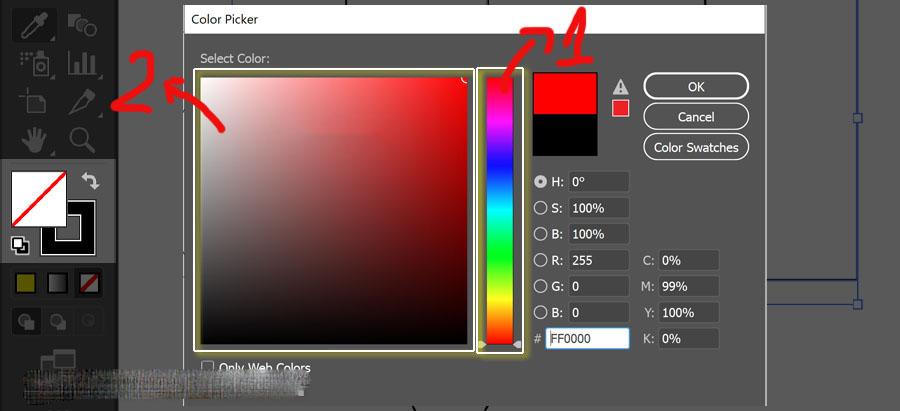Choose Draw Inside mode icon
900x411 pixels.
(88, 321)
